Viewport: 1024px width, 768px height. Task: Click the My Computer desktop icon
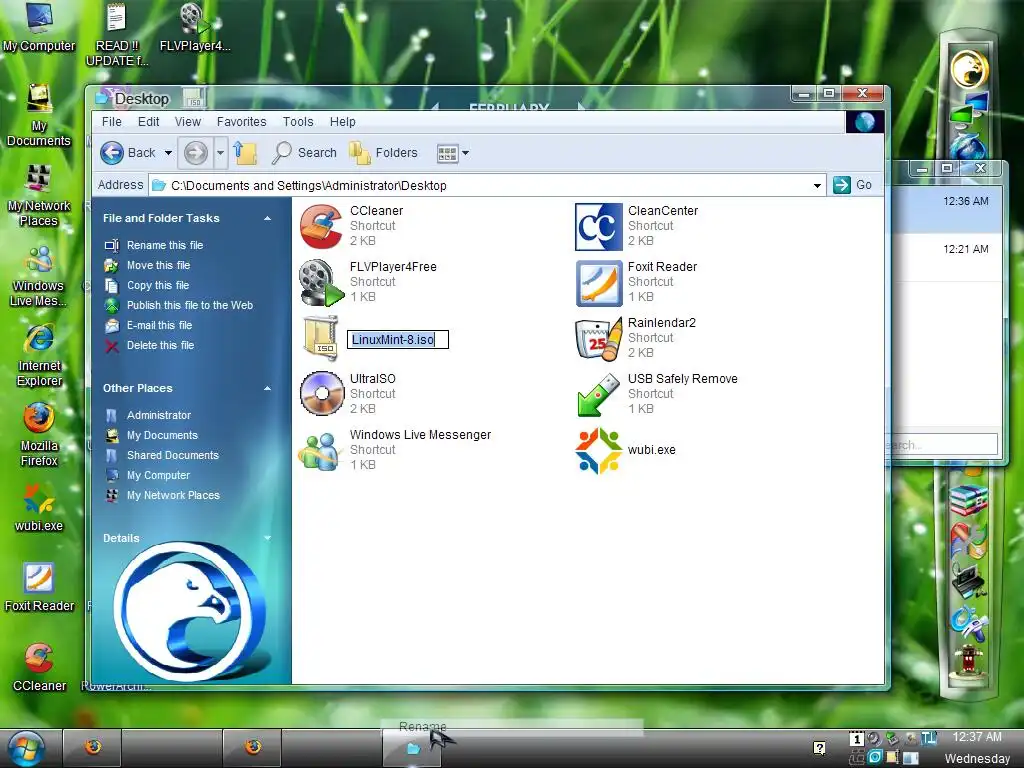click(x=39, y=27)
